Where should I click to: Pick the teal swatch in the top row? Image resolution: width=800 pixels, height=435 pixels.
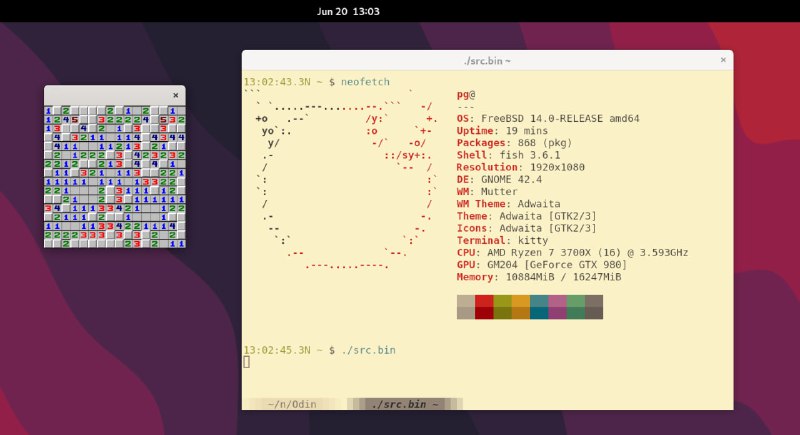point(539,300)
